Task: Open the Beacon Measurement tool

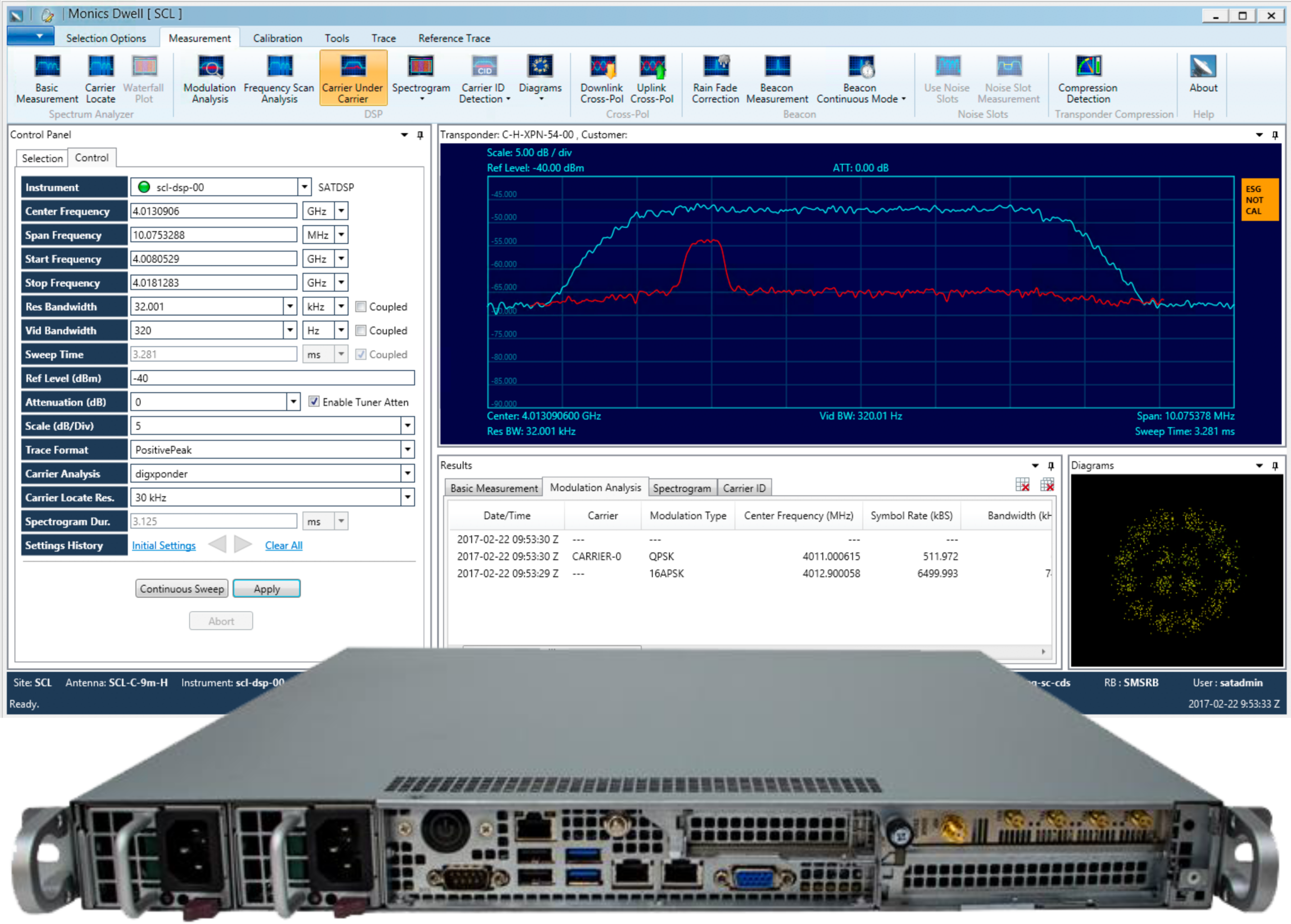Action: (777, 79)
